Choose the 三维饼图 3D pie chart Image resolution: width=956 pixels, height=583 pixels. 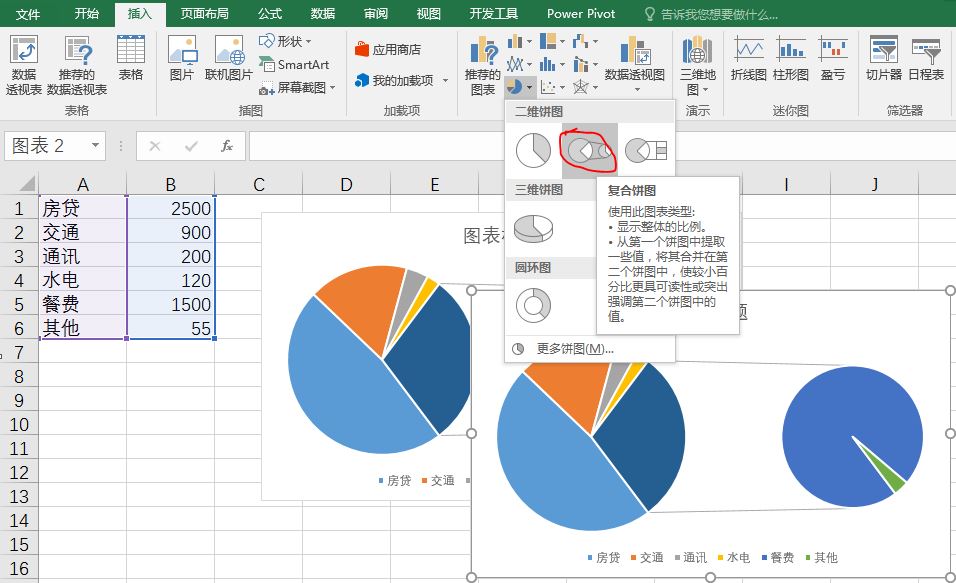[x=533, y=228]
